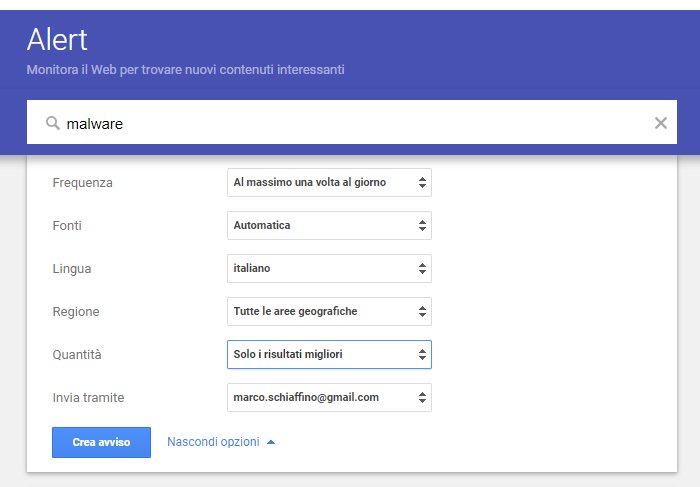The height and width of the screenshot is (487, 700).
Task: Open the Quantità dropdown
Action: (x=329, y=354)
